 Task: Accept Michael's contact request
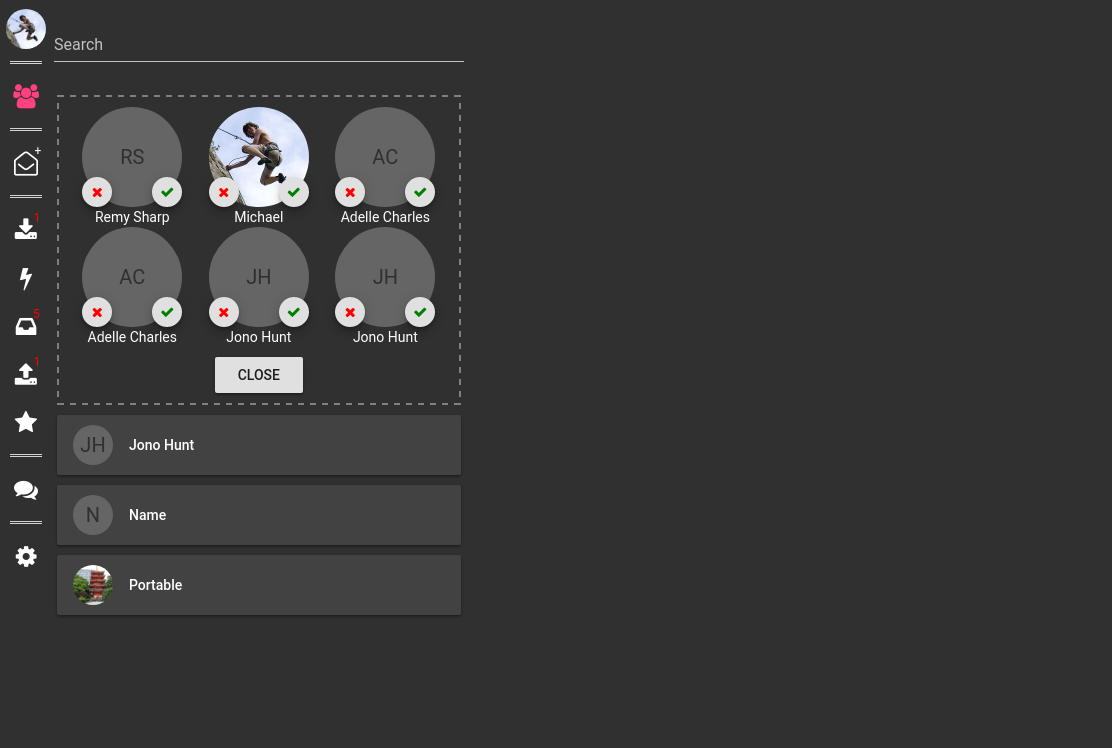pos(294,192)
